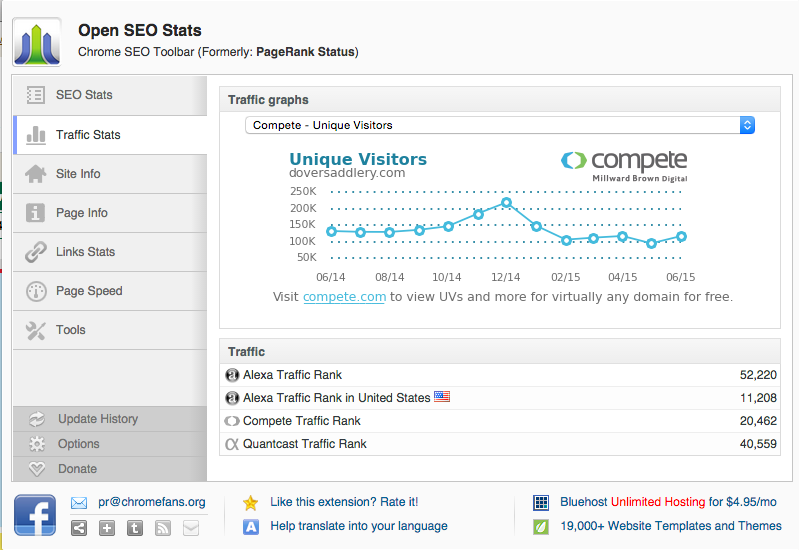
Task: Click the pr@chromefans.org email link
Action: tap(152, 502)
